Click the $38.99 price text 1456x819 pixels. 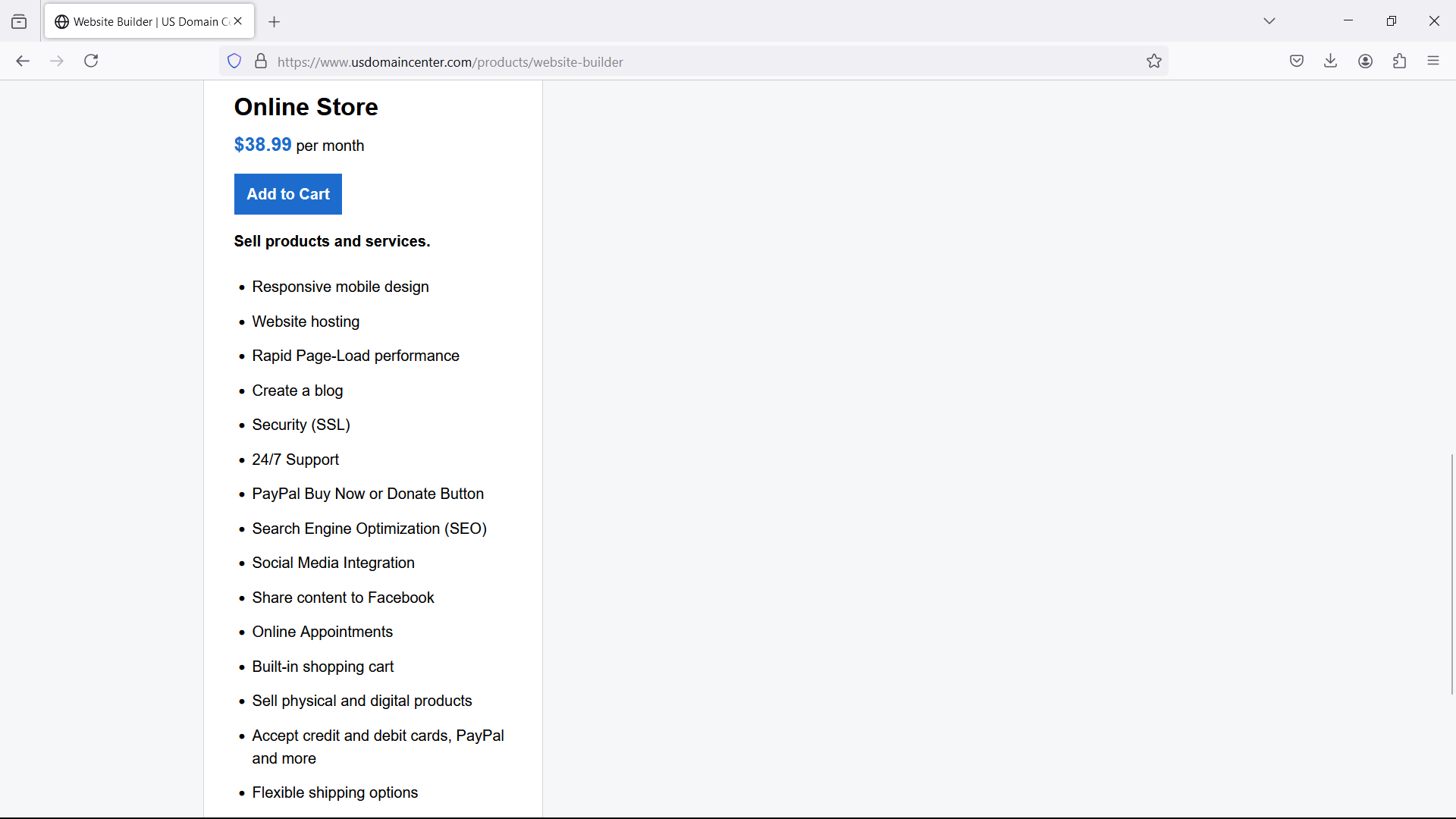click(262, 145)
